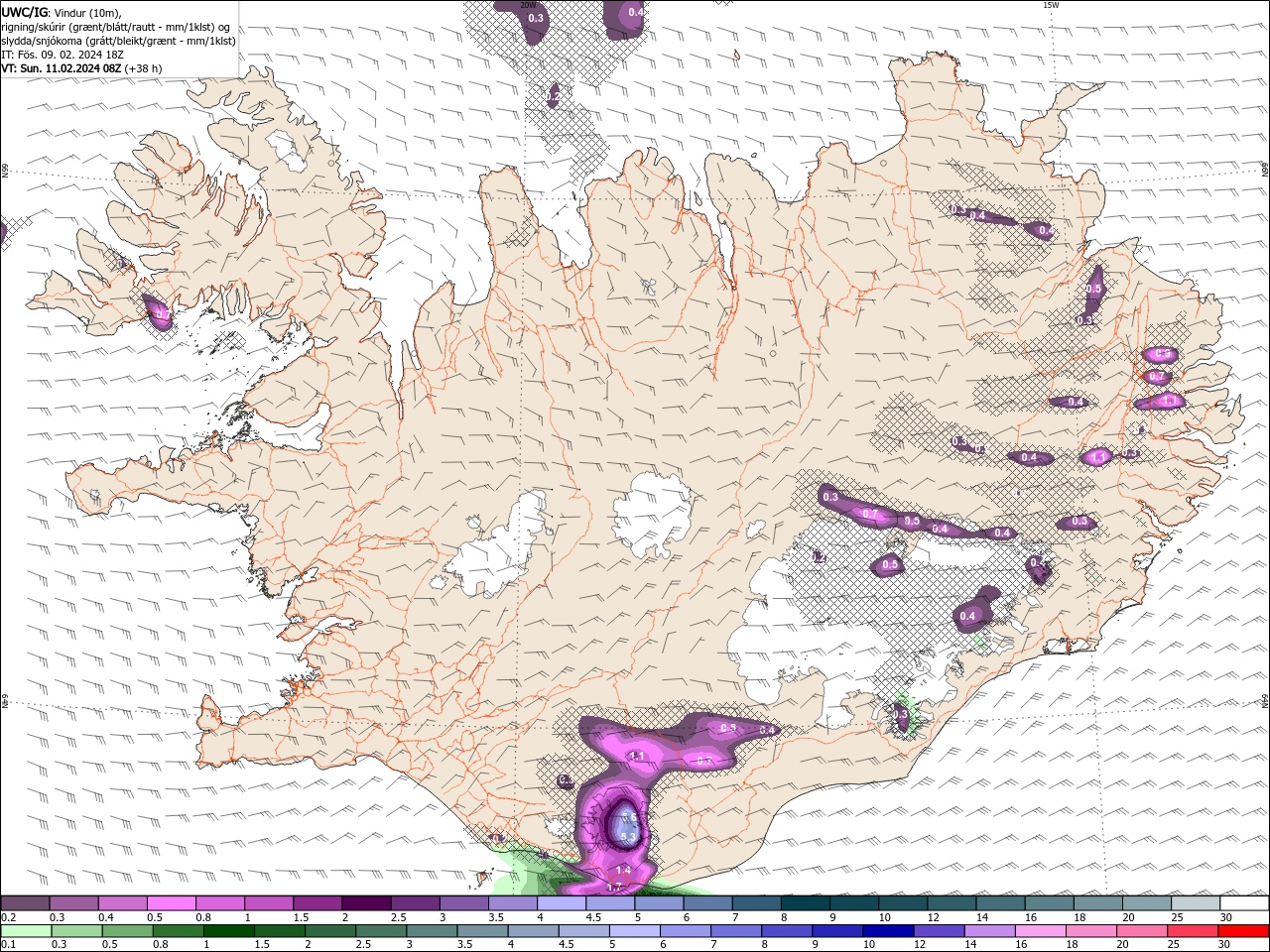
Task: Click the white 30 swatch in top scale
Action: click(x=1244, y=903)
